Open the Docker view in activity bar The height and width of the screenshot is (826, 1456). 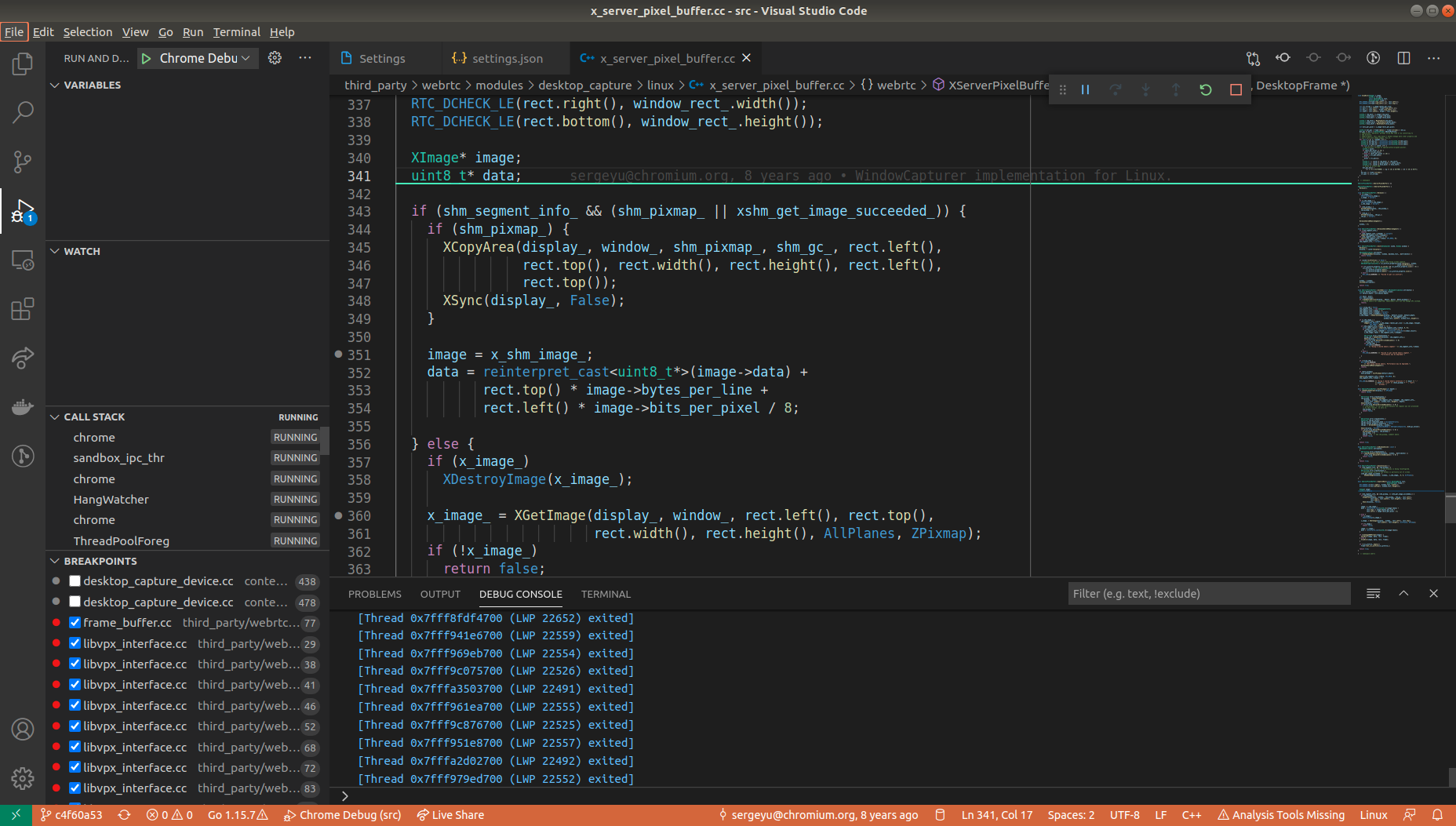click(23, 407)
